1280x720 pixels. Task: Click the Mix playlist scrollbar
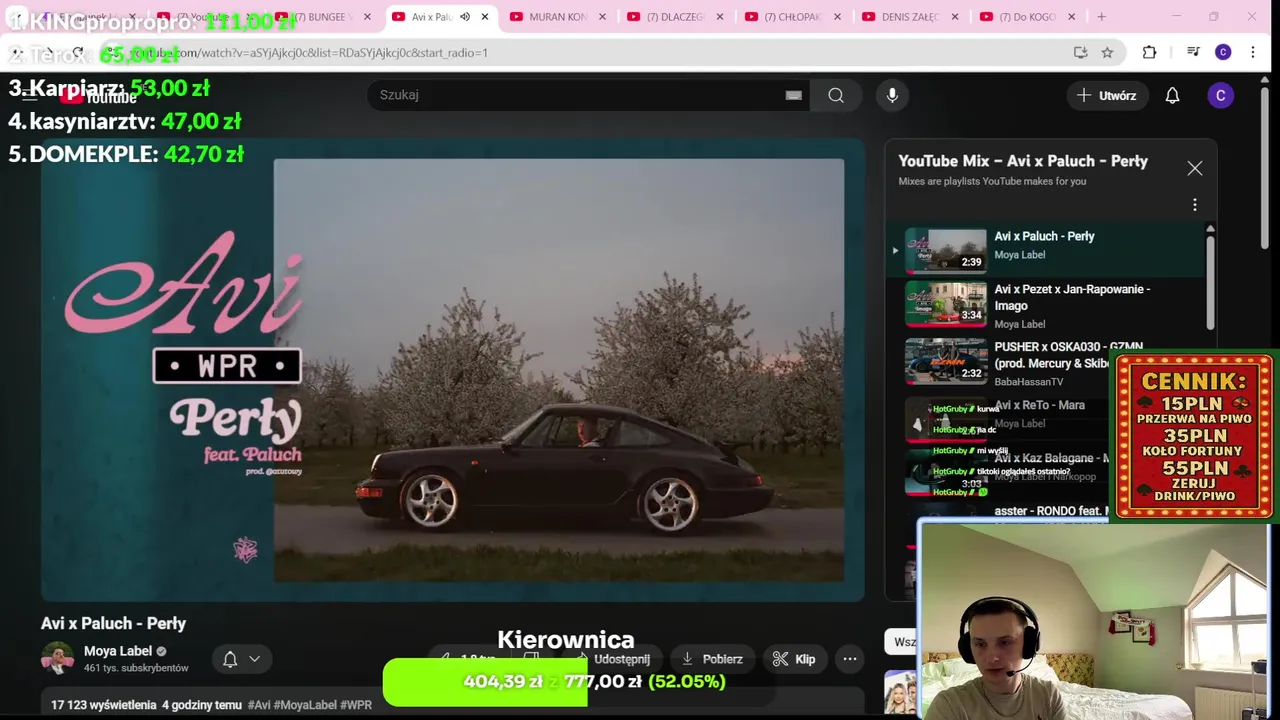pyautogui.click(x=1210, y=280)
